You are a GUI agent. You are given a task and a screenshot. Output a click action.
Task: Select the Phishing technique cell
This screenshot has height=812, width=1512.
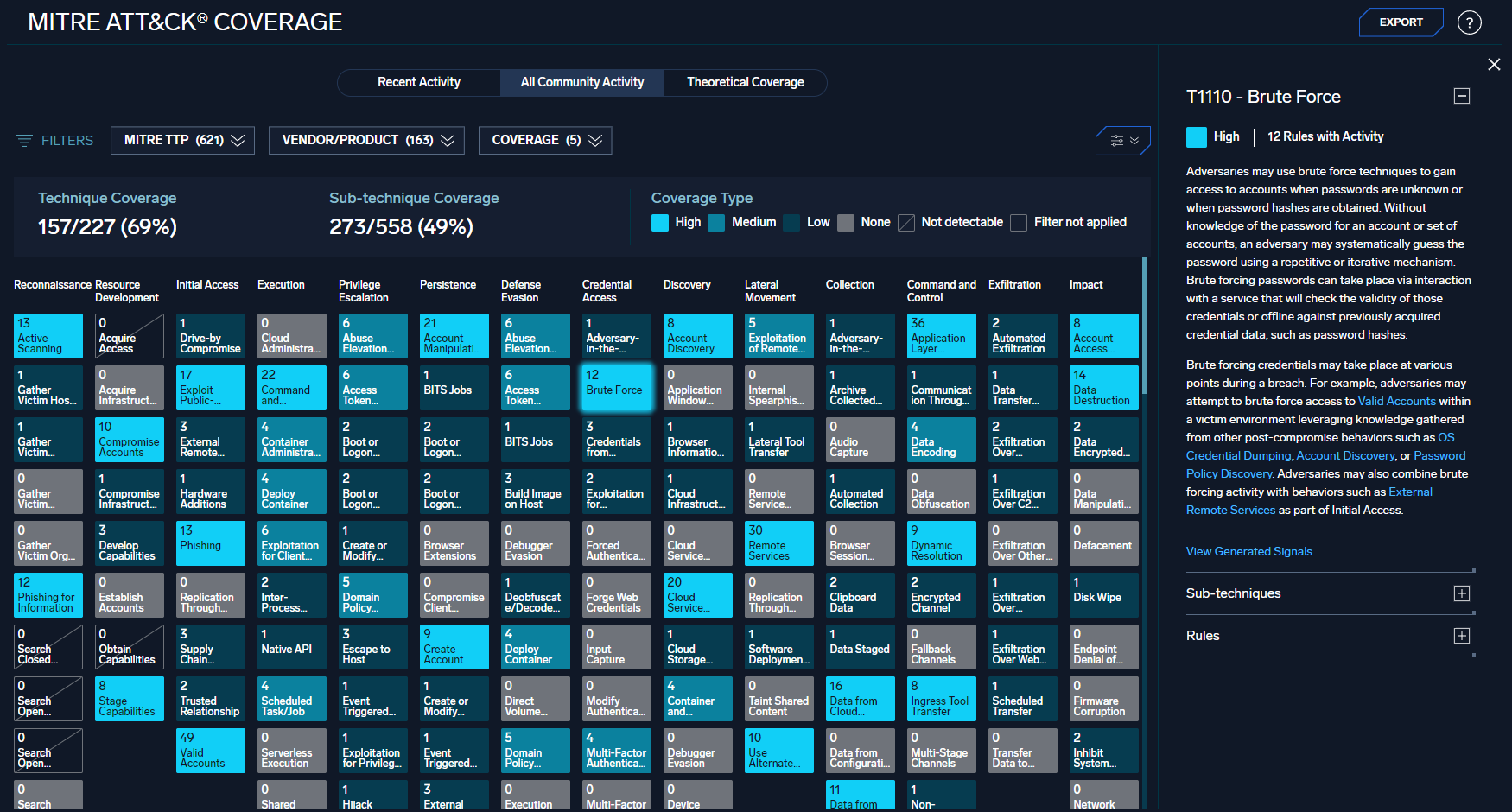(210, 543)
